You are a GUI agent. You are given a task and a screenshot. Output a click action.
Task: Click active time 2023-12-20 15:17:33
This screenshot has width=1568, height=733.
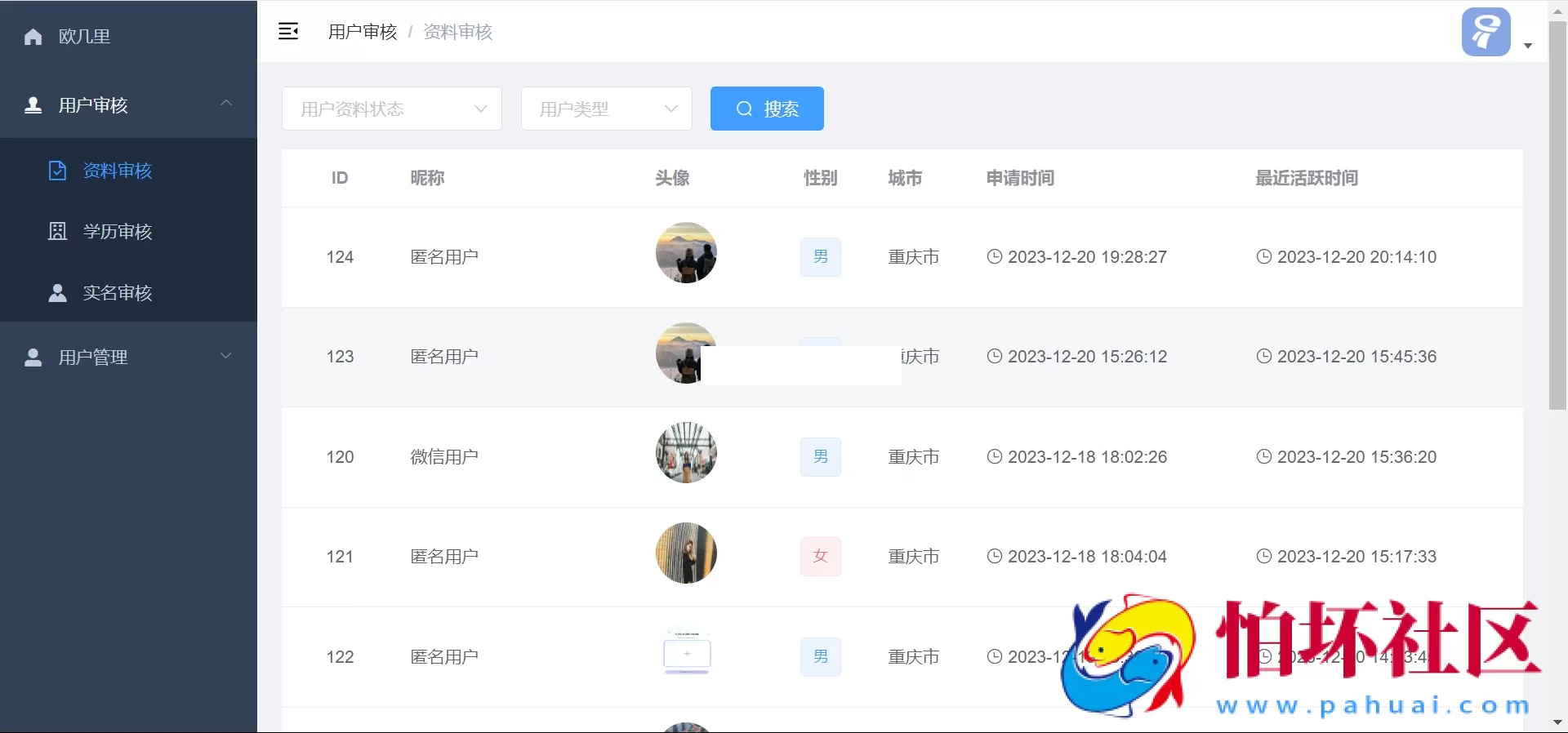[1356, 557]
